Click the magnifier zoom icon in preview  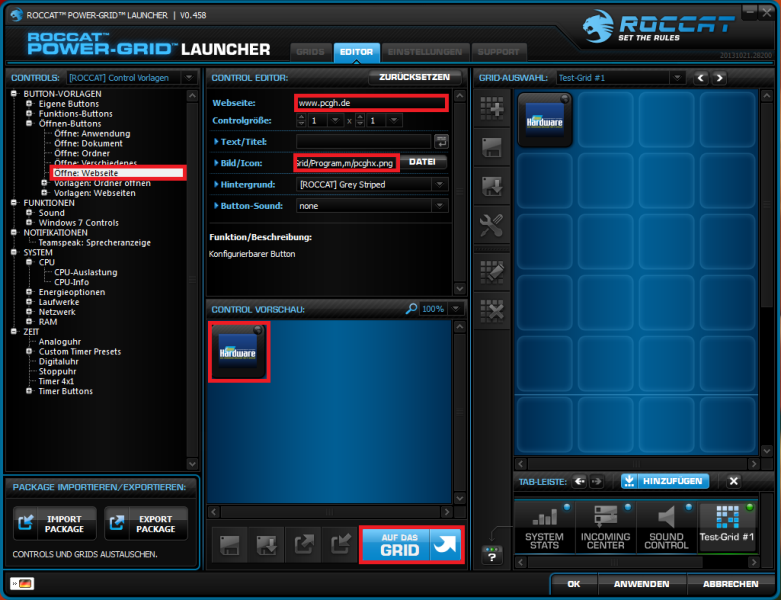click(x=411, y=309)
